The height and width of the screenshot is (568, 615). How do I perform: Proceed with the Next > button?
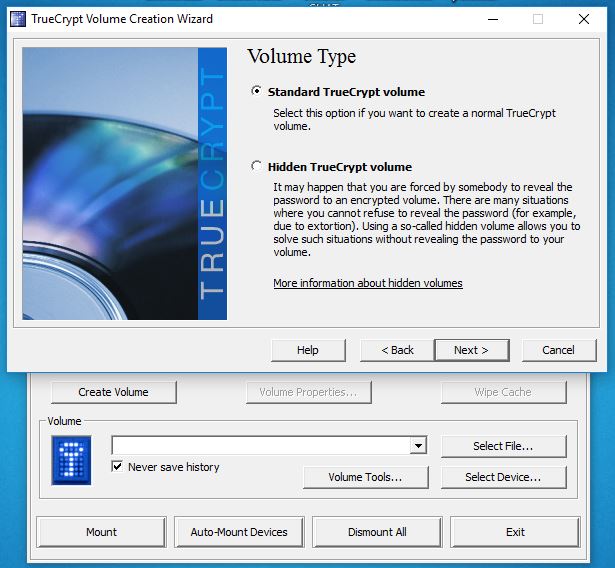point(472,350)
